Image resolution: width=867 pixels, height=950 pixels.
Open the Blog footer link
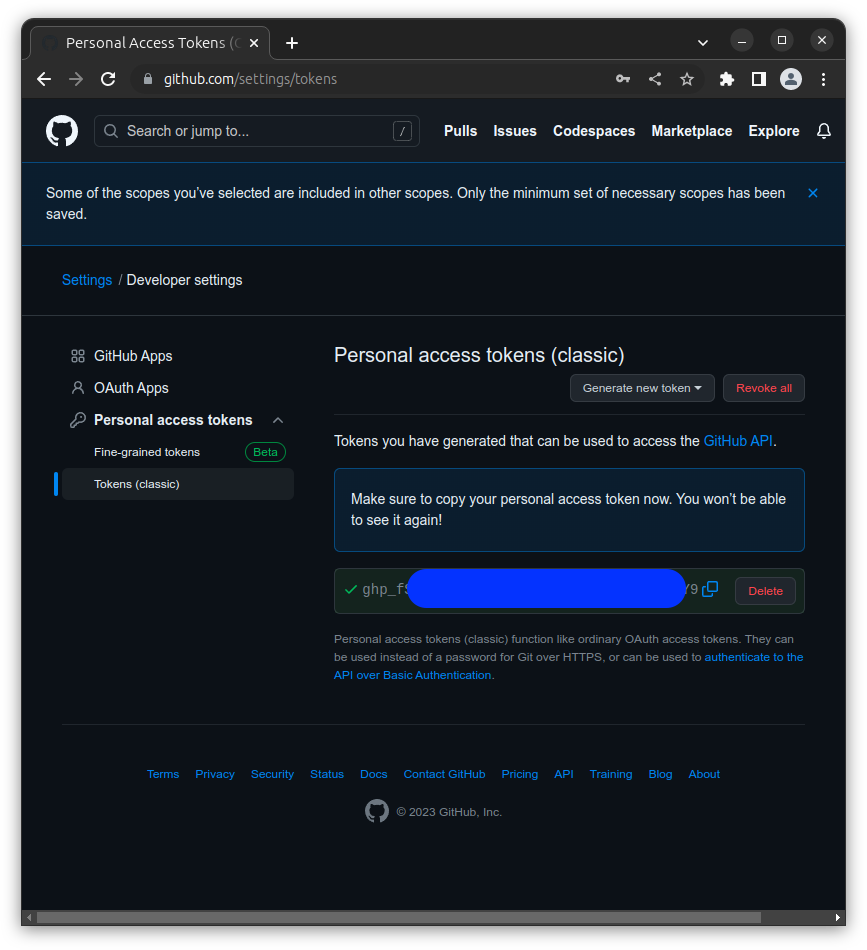click(660, 774)
